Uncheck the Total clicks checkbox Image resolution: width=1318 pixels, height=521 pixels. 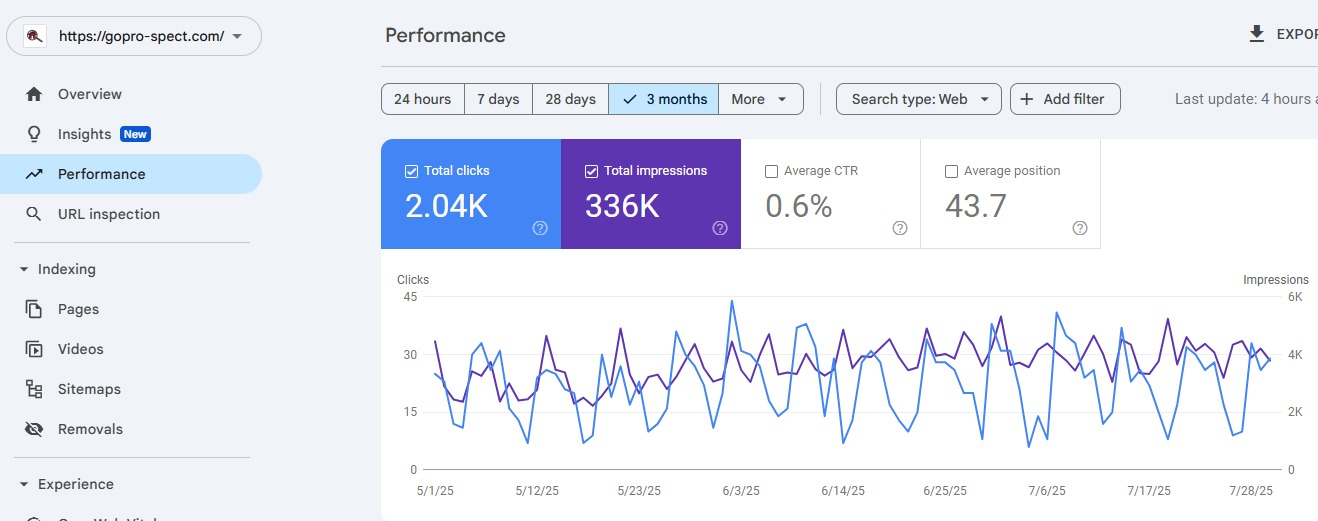tap(411, 171)
